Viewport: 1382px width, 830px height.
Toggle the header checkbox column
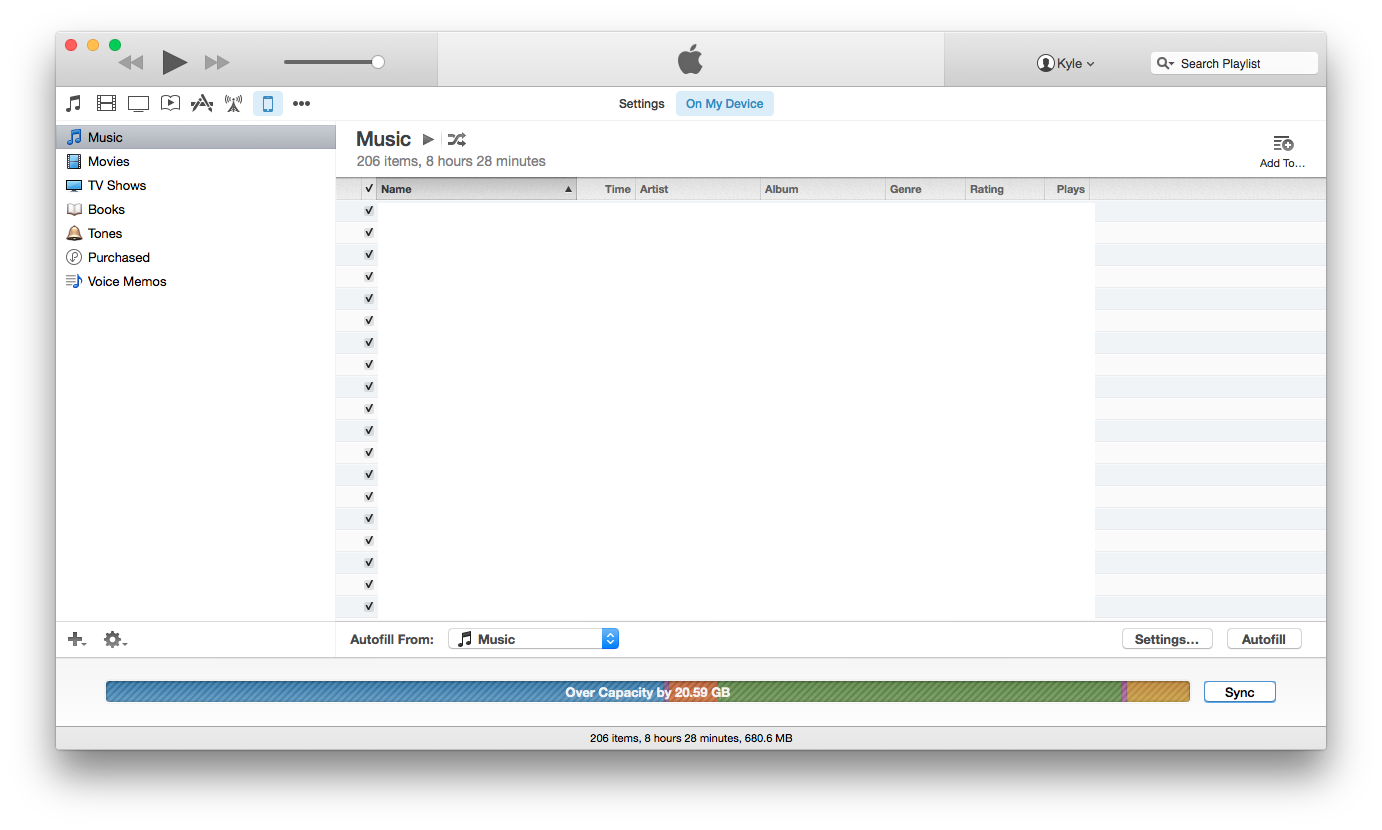tap(369, 189)
